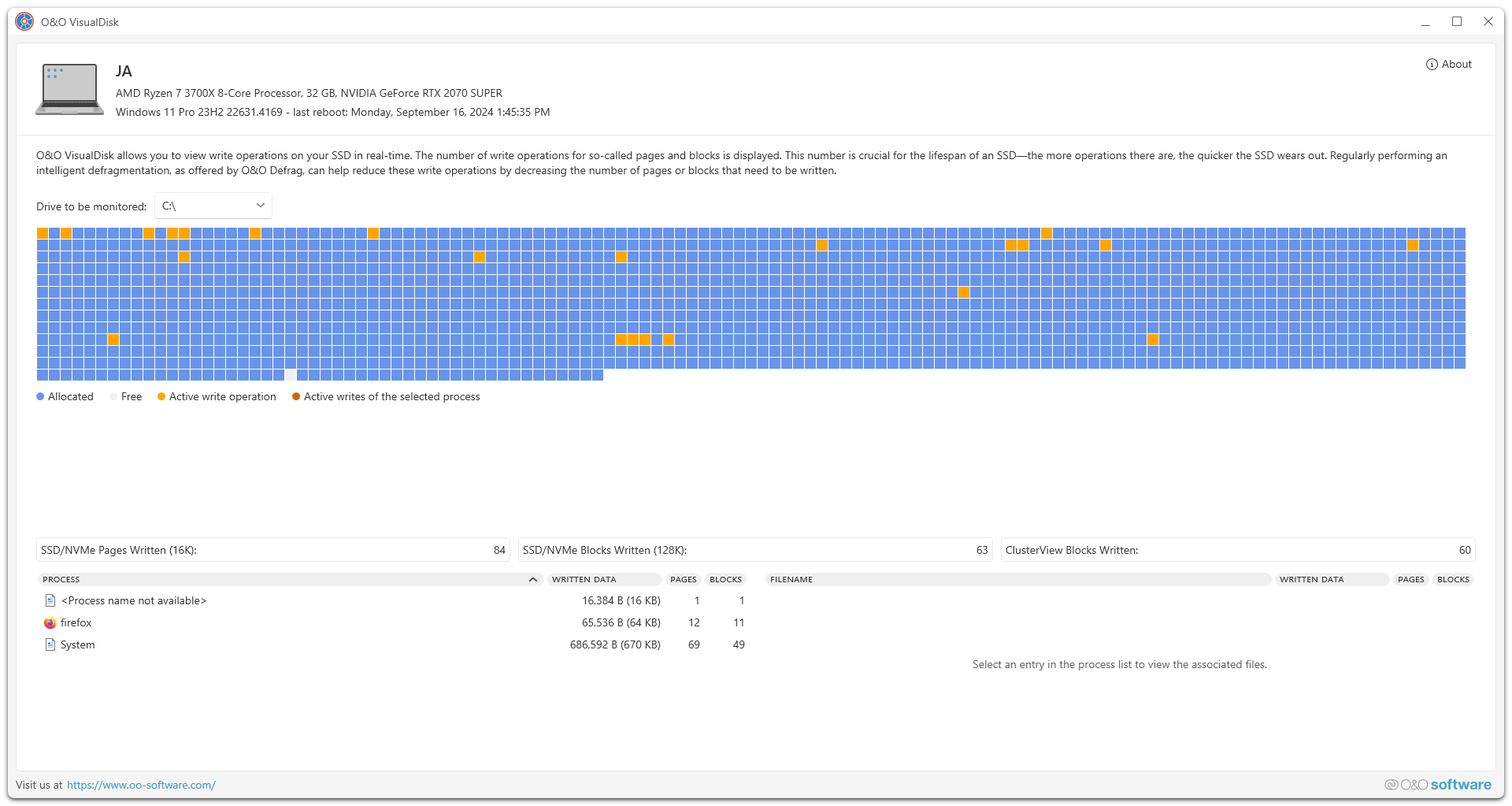Click file list BLOCKS column header
This screenshot has width=1512, height=806.
(x=1453, y=579)
